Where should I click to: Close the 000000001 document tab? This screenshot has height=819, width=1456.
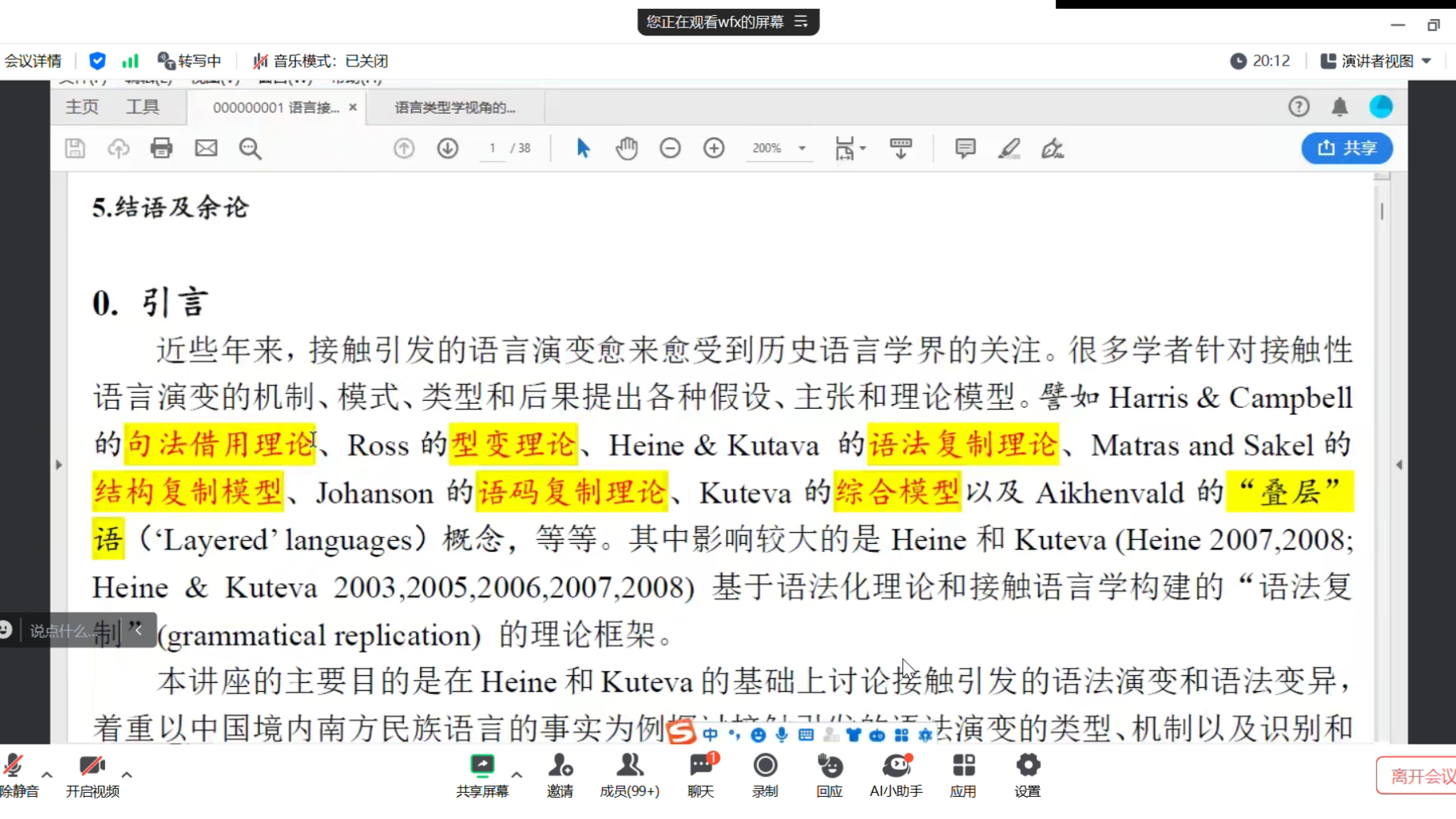pos(353,108)
